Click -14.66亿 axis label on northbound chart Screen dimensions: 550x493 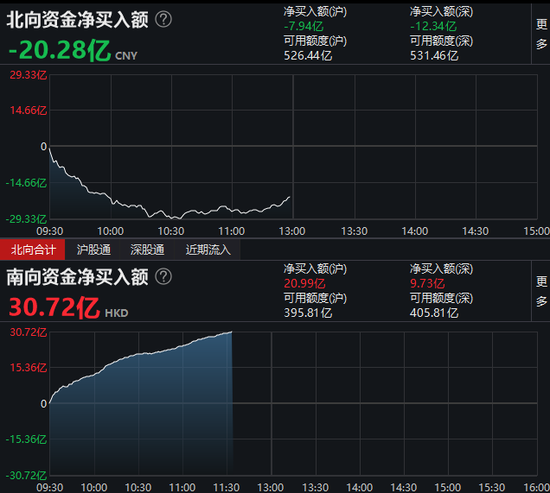(x=26, y=183)
